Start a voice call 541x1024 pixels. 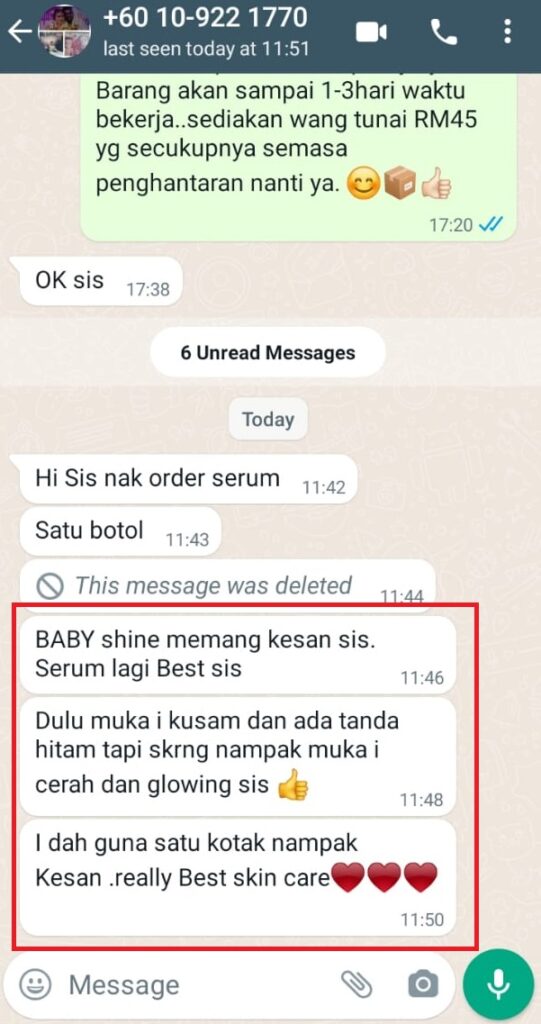click(444, 32)
